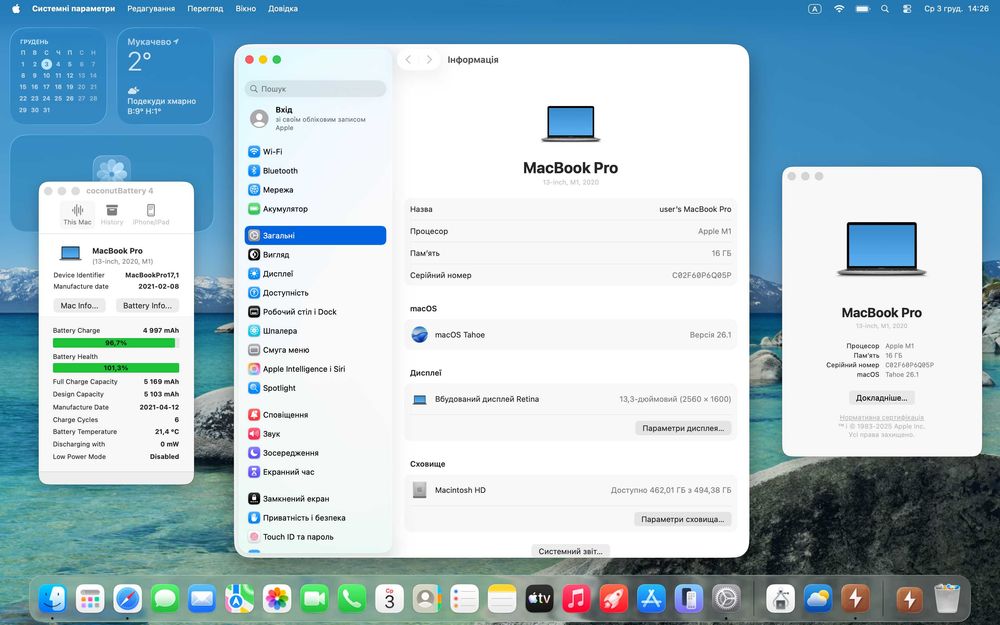Viewport: 1000px width, 625px height.
Task: Open Messages from the Dock
Action: click(x=165, y=599)
